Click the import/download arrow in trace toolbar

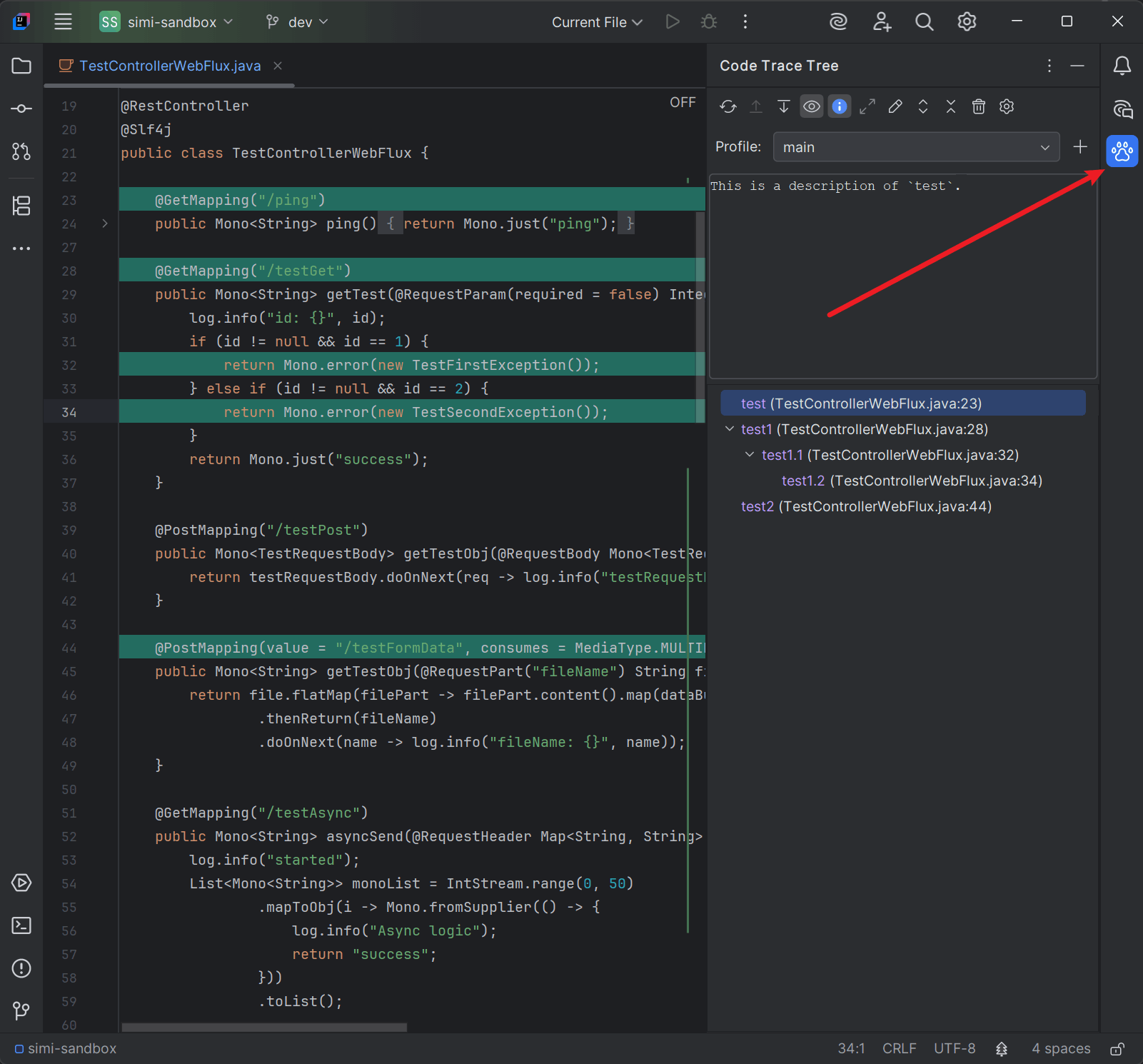click(x=784, y=106)
